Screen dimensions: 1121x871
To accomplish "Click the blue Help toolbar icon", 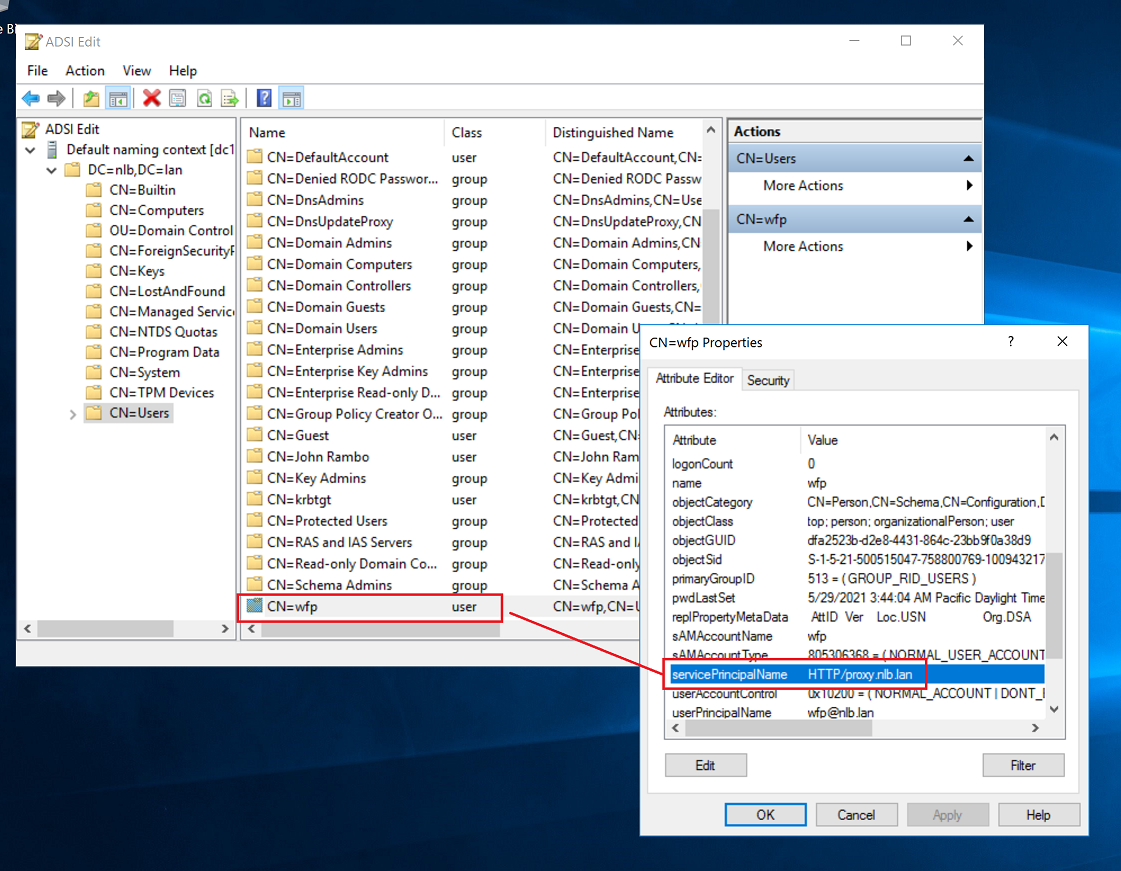I will 264,98.
